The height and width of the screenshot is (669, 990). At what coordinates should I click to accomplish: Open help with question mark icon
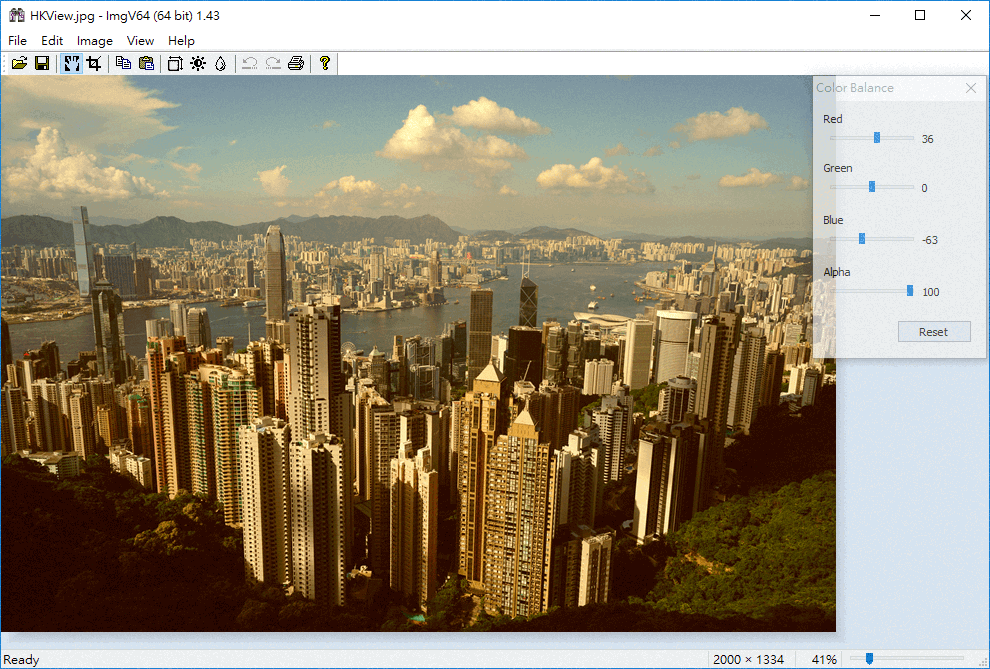tap(325, 63)
